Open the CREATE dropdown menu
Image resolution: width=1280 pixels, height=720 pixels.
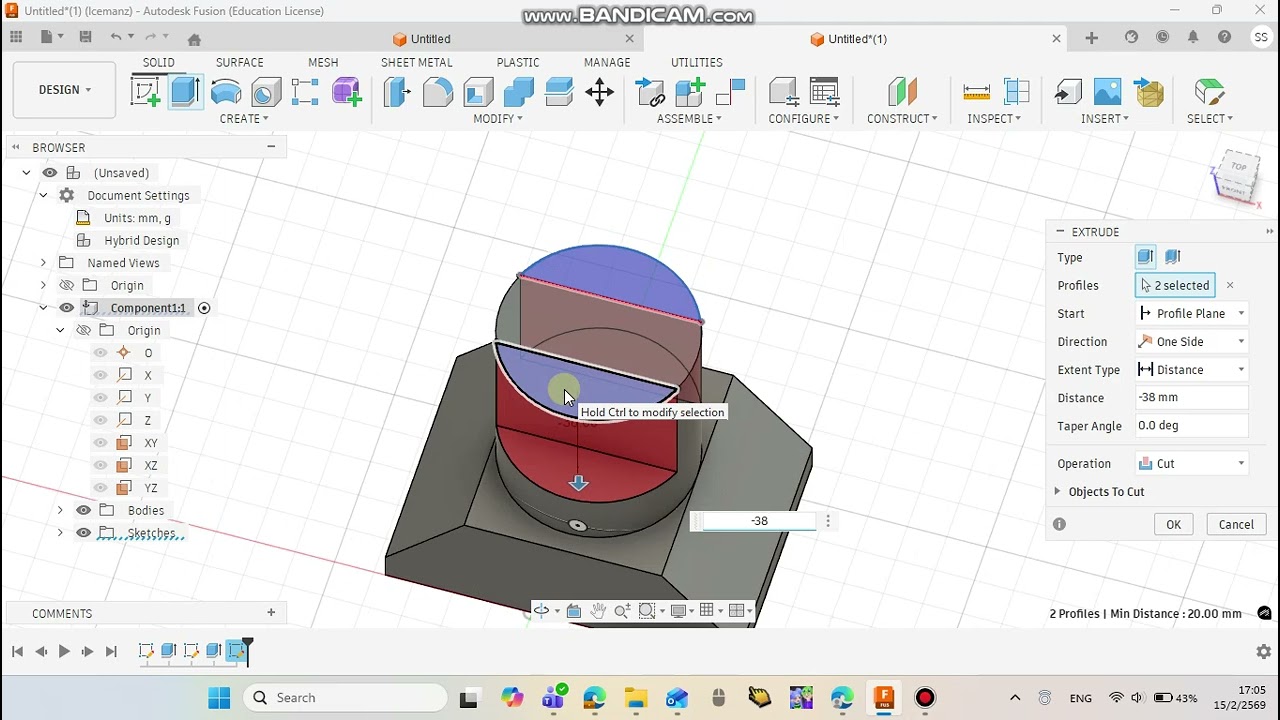(x=244, y=118)
